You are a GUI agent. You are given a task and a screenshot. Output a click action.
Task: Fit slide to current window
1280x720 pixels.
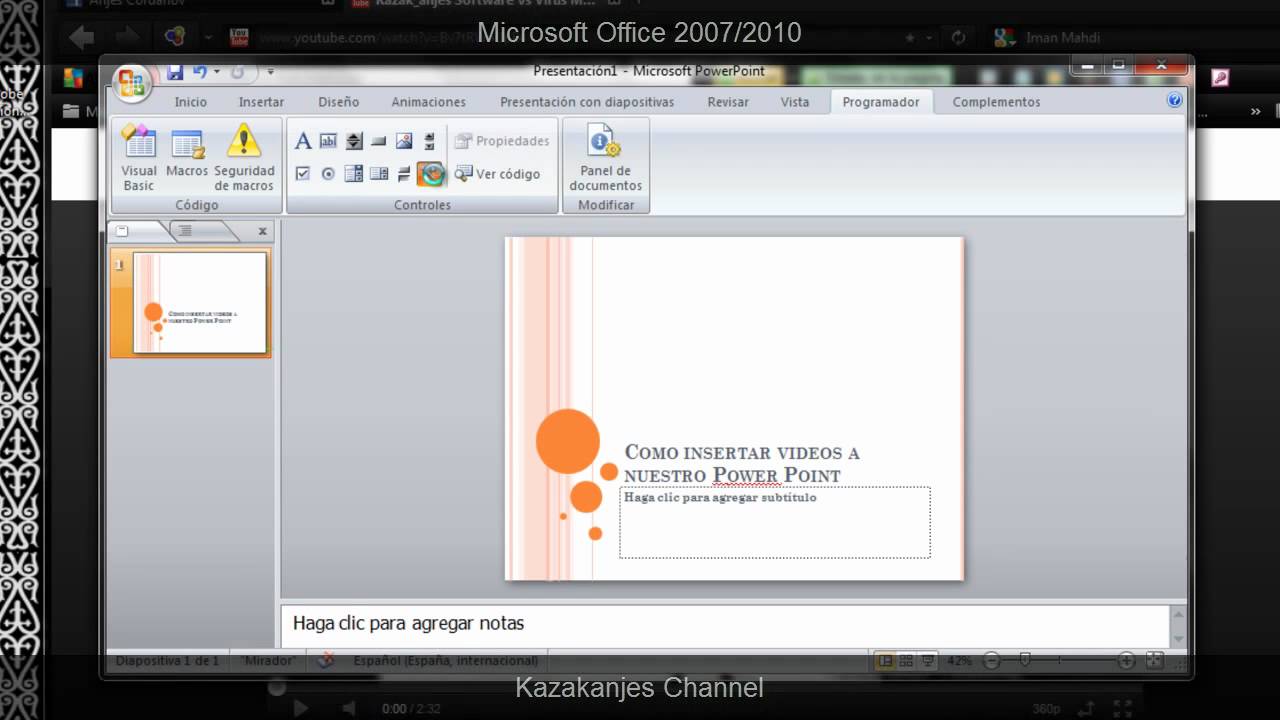[1155, 660]
